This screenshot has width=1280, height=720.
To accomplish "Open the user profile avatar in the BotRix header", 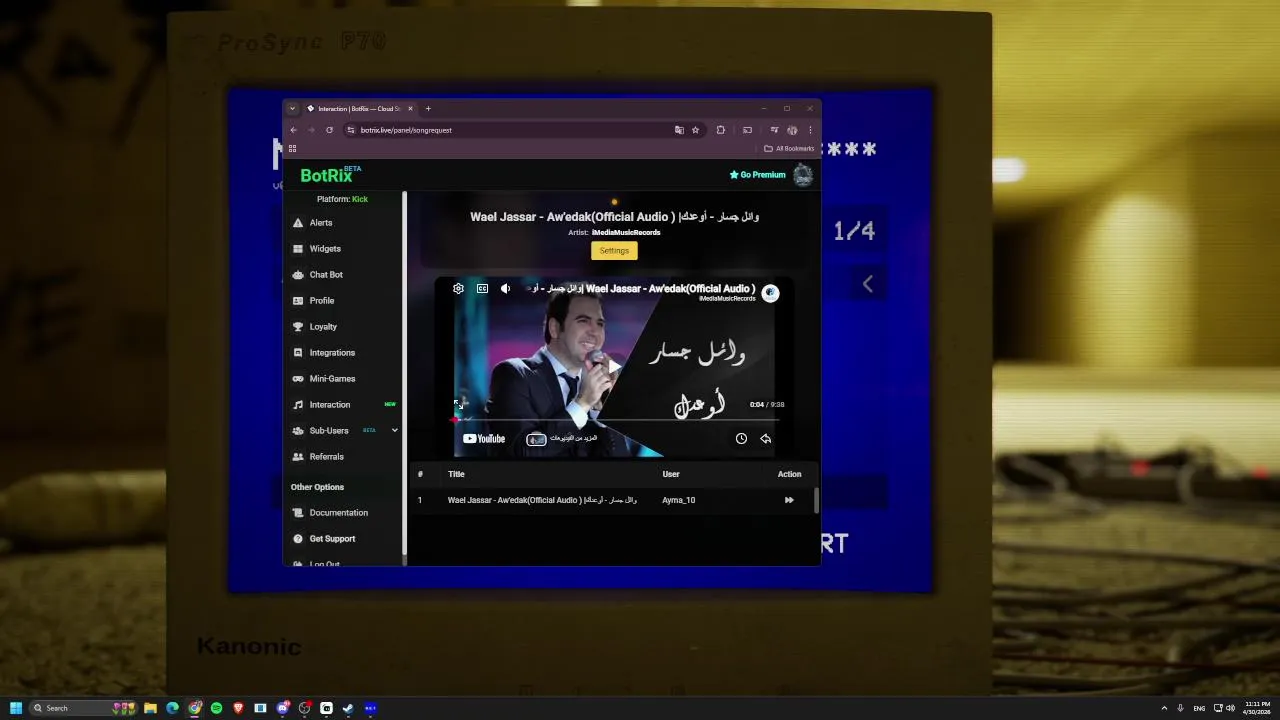I will pyautogui.click(x=803, y=175).
